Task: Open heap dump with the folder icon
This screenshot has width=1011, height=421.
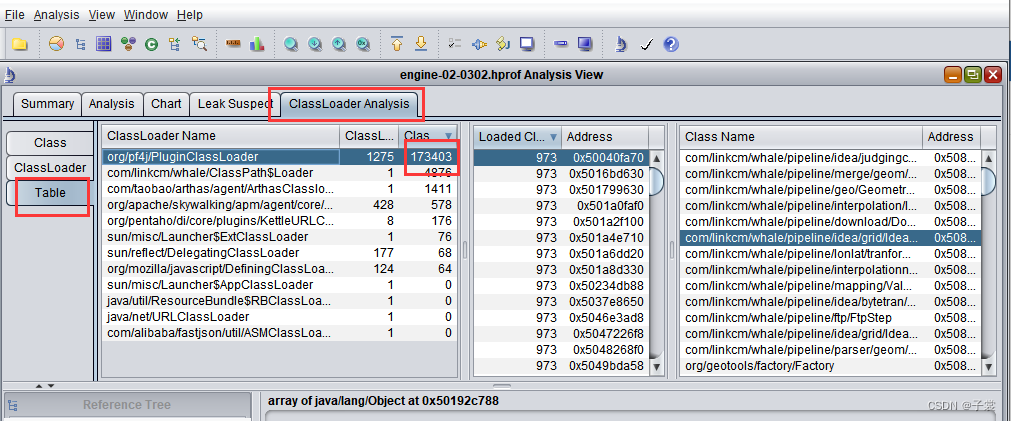Action: pyautogui.click(x=20, y=44)
